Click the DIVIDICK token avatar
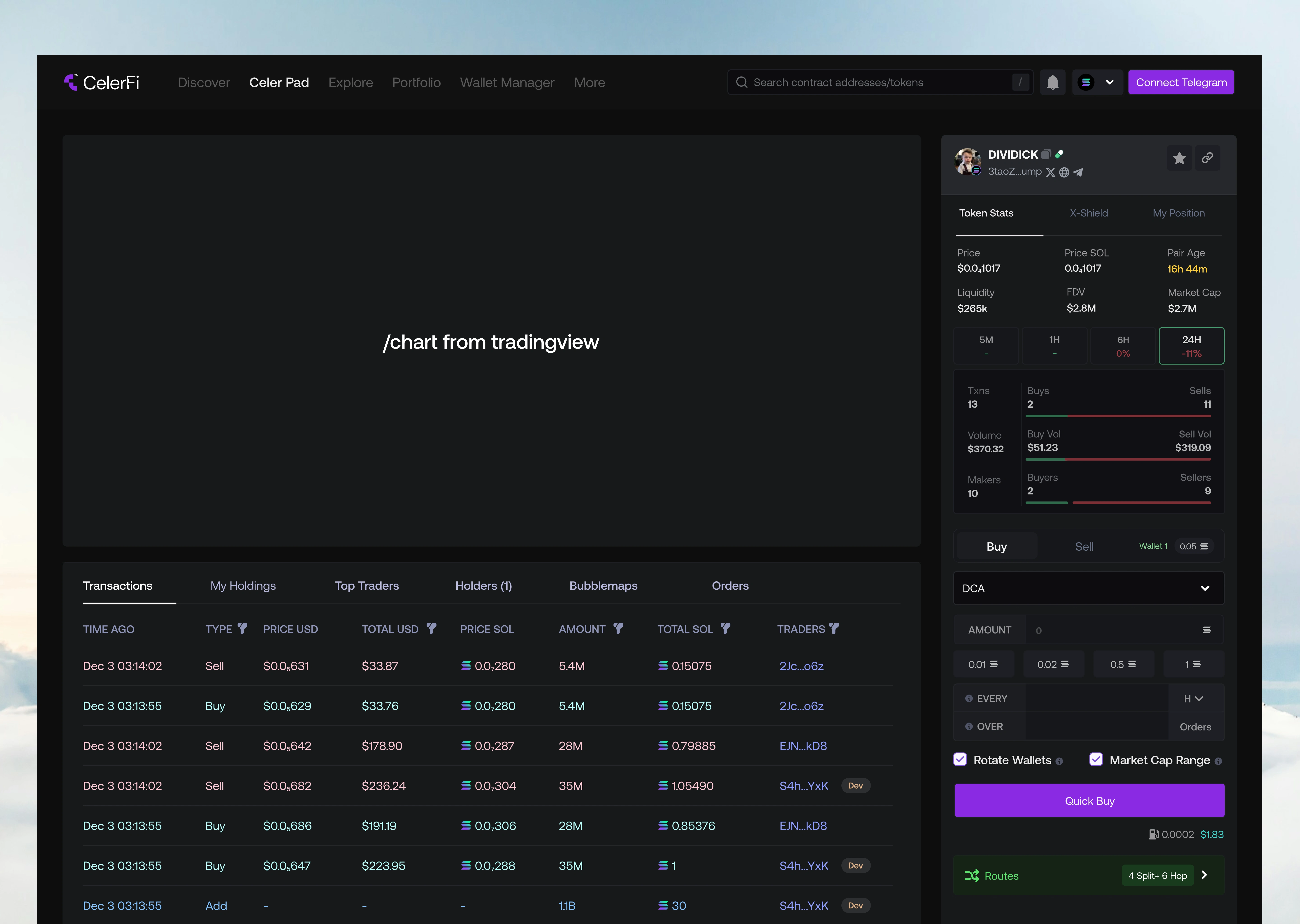 [x=968, y=162]
